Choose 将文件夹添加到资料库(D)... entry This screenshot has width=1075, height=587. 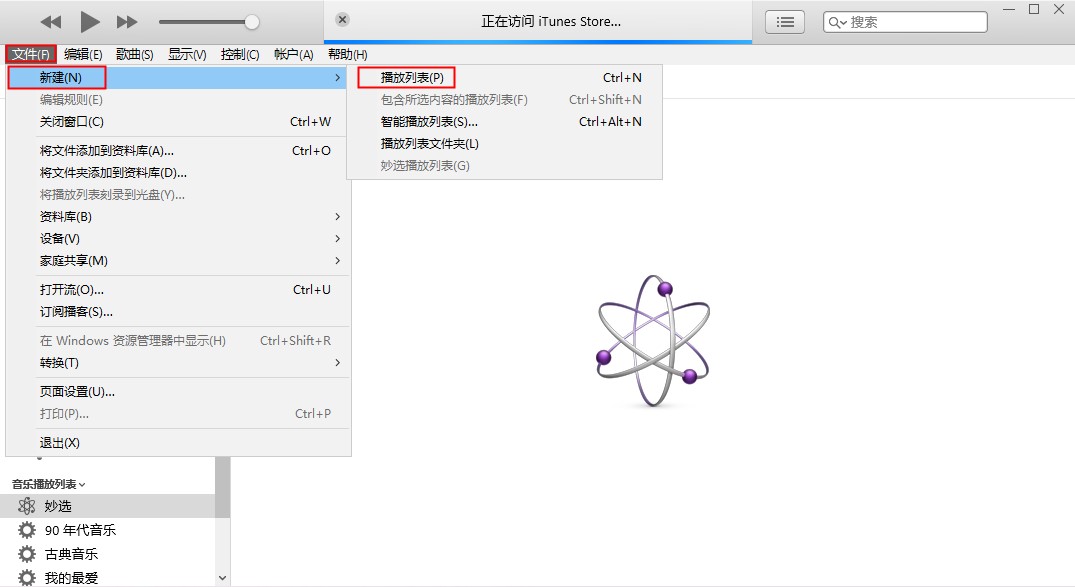(x=178, y=172)
